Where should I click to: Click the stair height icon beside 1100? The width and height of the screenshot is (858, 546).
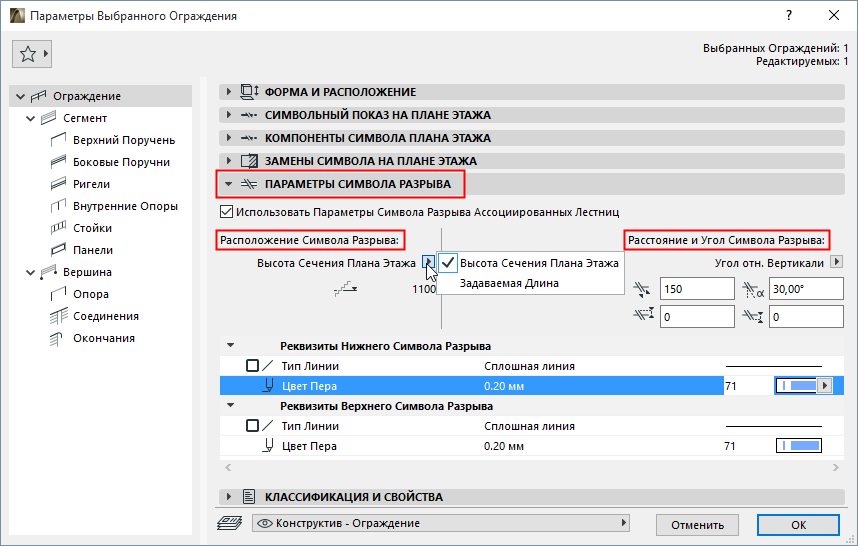point(345,289)
